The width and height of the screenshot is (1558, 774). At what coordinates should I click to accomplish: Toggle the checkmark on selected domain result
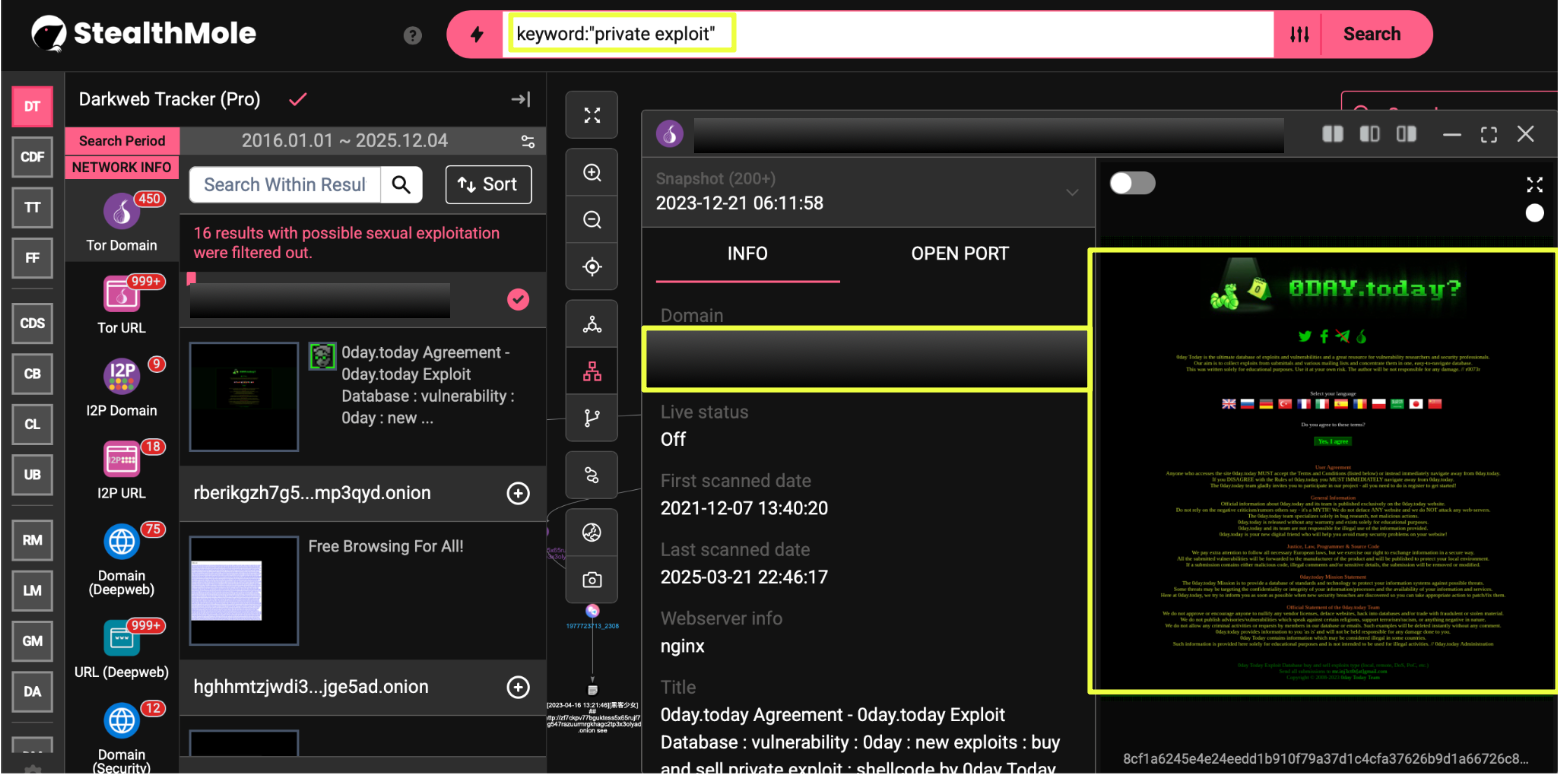pos(518,299)
